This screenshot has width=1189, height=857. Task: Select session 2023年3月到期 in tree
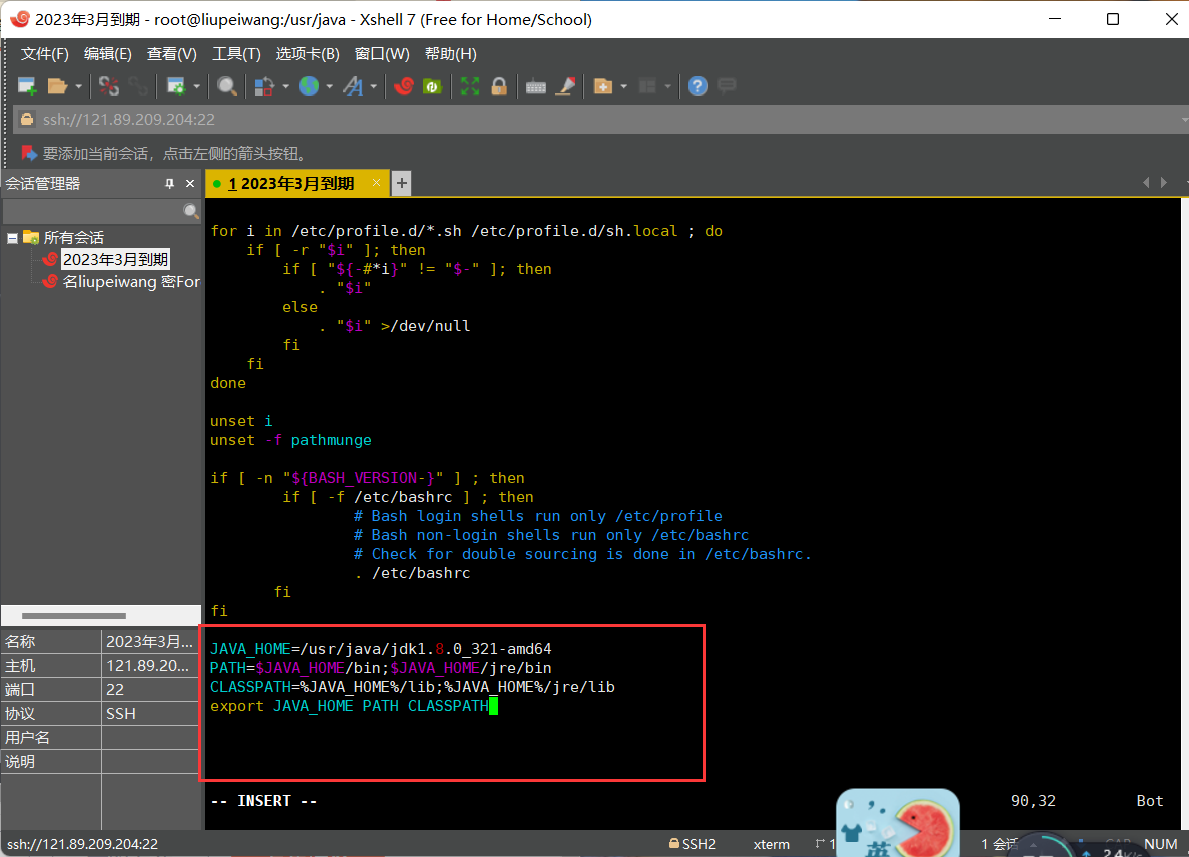pos(115,259)
